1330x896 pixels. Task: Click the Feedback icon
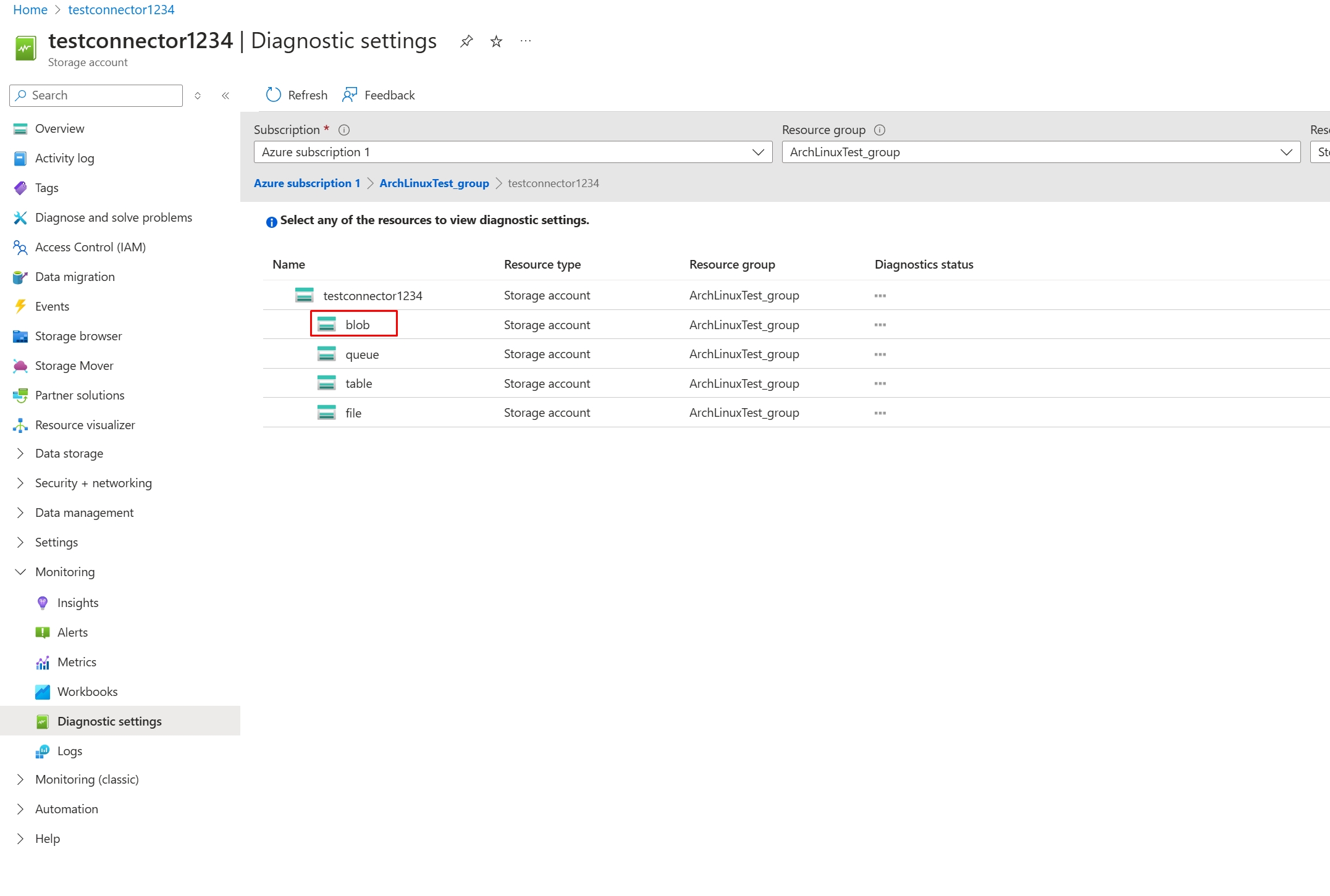pos(350,94)
